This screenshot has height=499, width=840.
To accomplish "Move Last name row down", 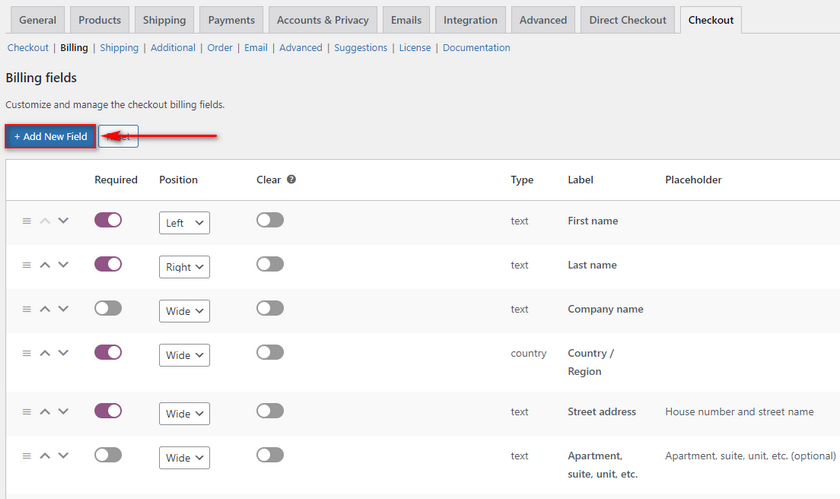I will coord(63,264).
